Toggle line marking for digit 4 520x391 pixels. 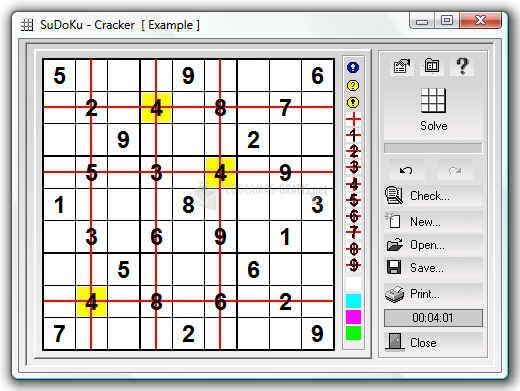(353, 184)
